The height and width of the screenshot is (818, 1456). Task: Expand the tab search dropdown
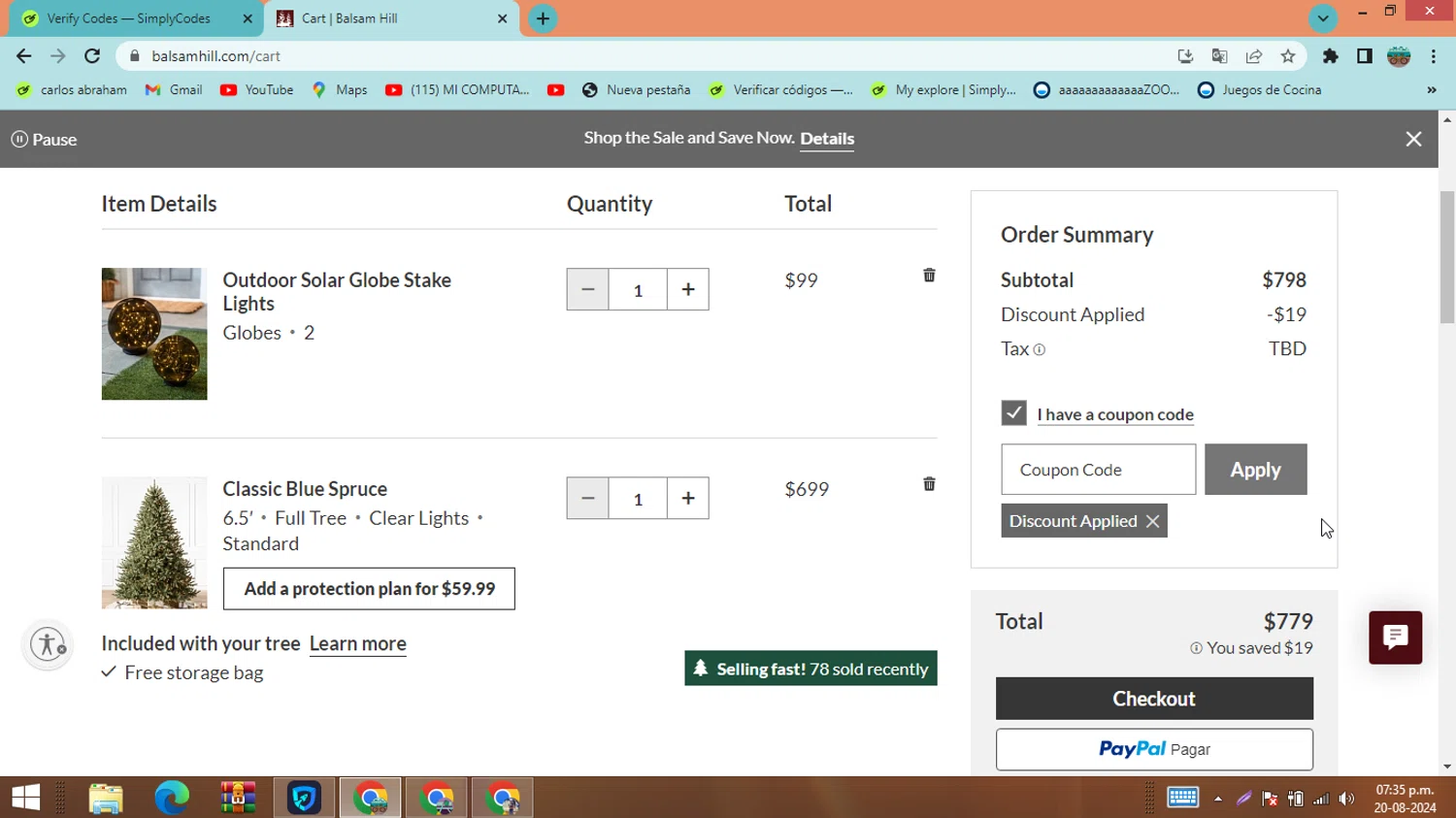point(1322,18)
